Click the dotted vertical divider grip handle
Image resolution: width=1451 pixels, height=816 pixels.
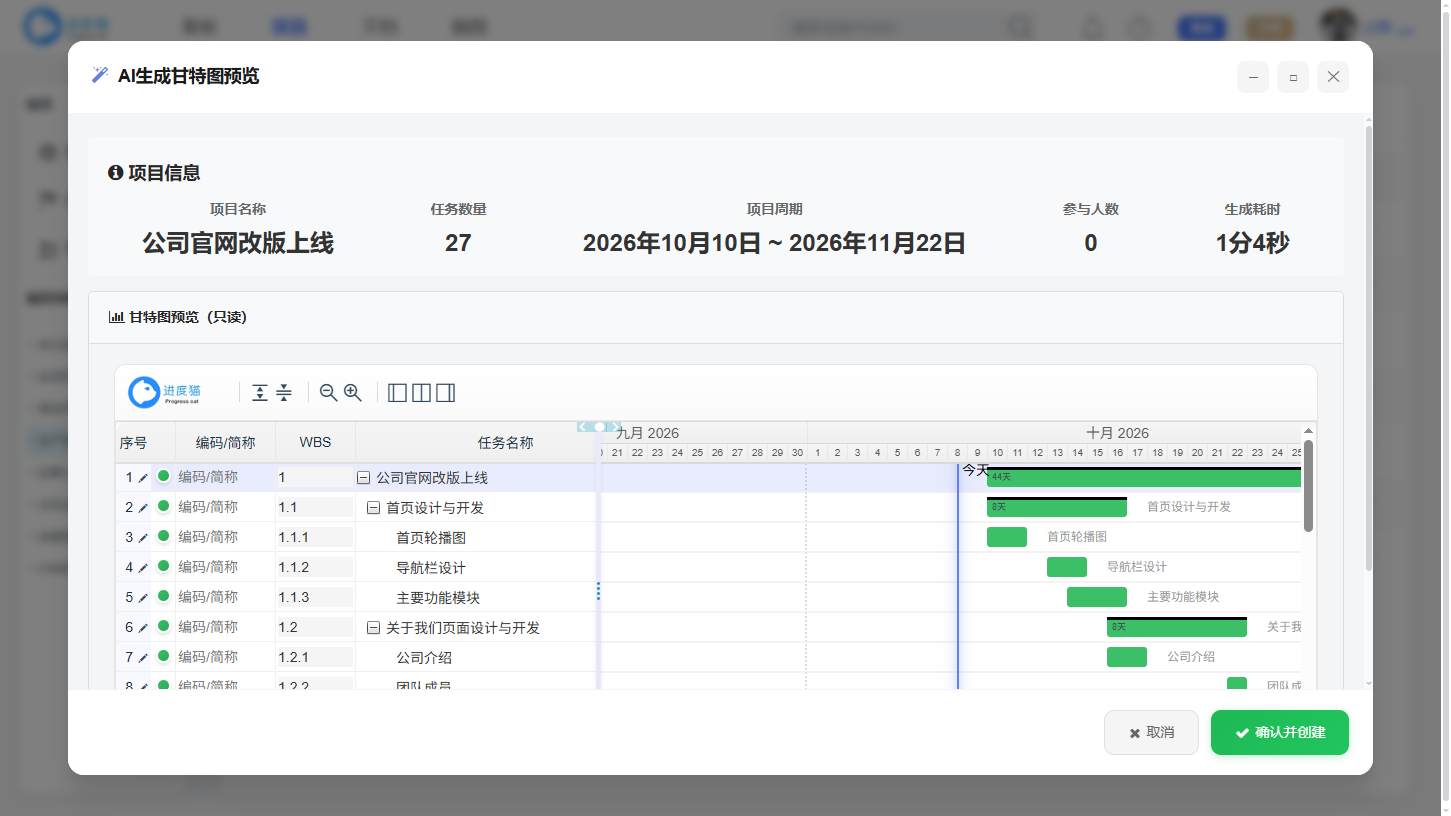(598, 591)
